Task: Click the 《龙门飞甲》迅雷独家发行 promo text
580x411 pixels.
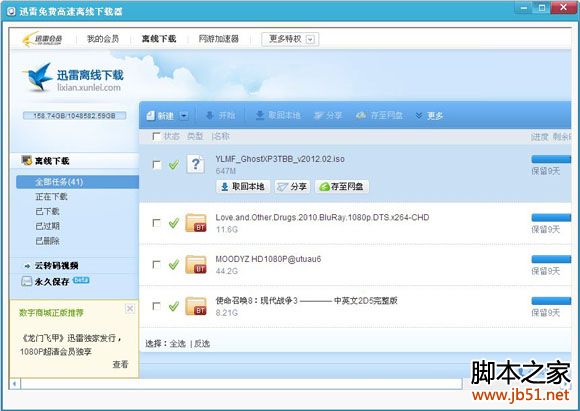Action: click(x=70, y=338)
